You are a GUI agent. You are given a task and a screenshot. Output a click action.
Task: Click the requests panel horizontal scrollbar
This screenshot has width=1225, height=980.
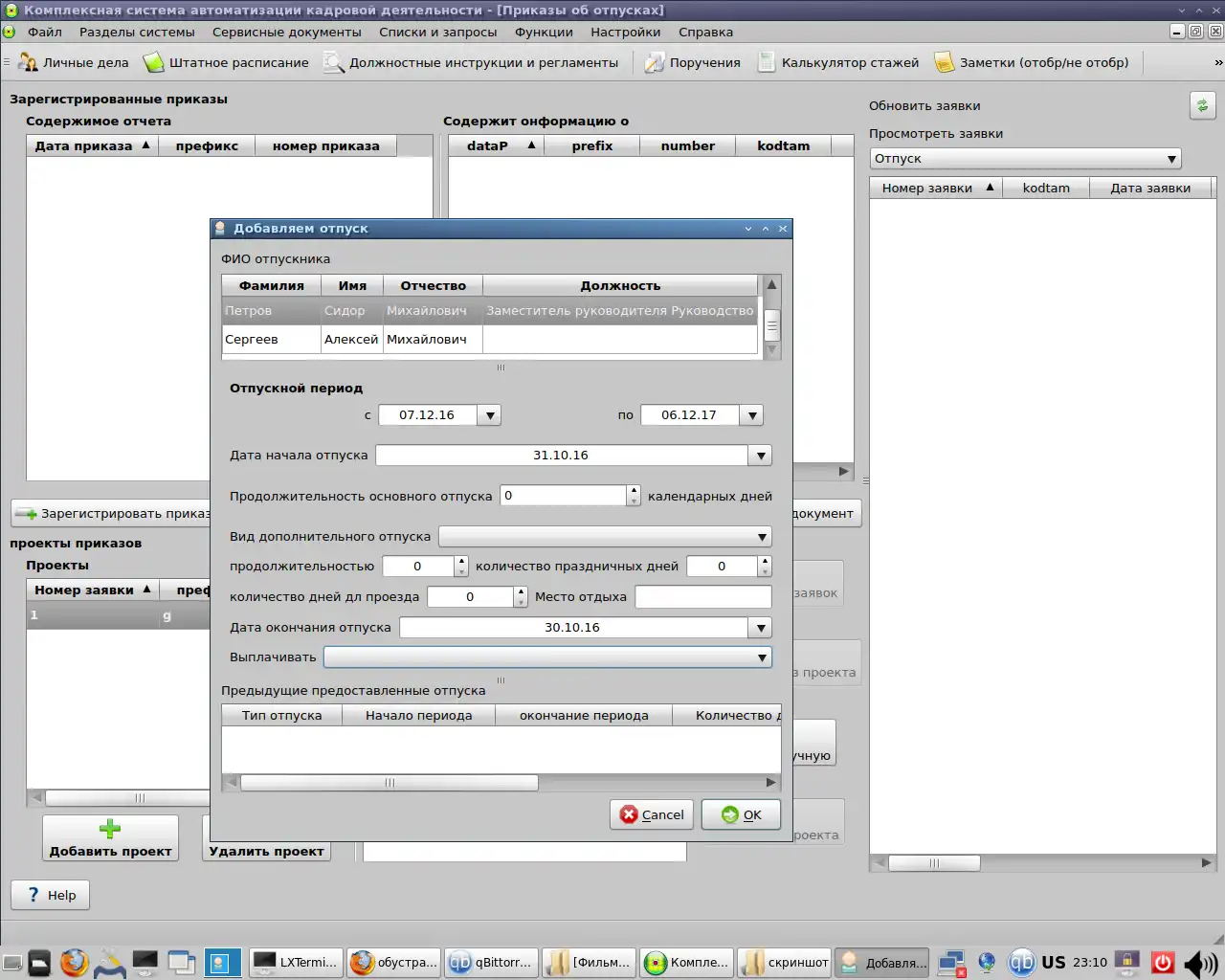(934, 863)
